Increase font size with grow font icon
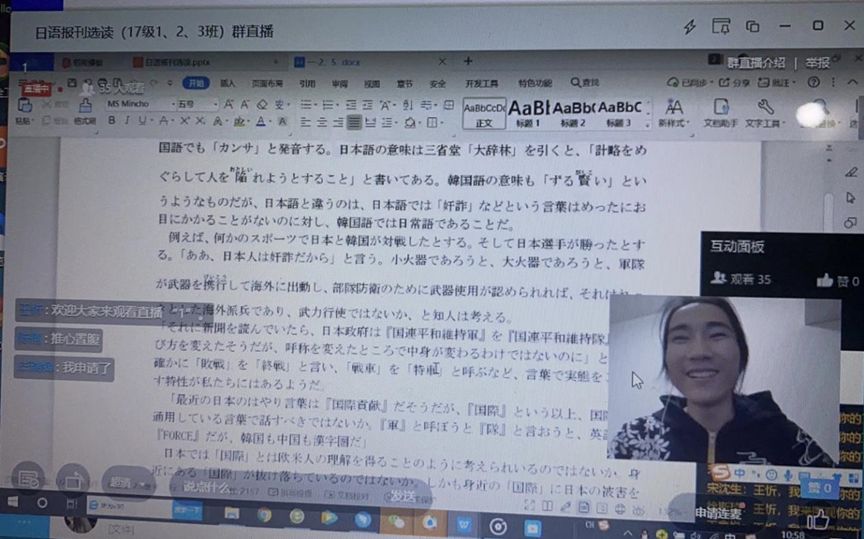 point(229,104)
